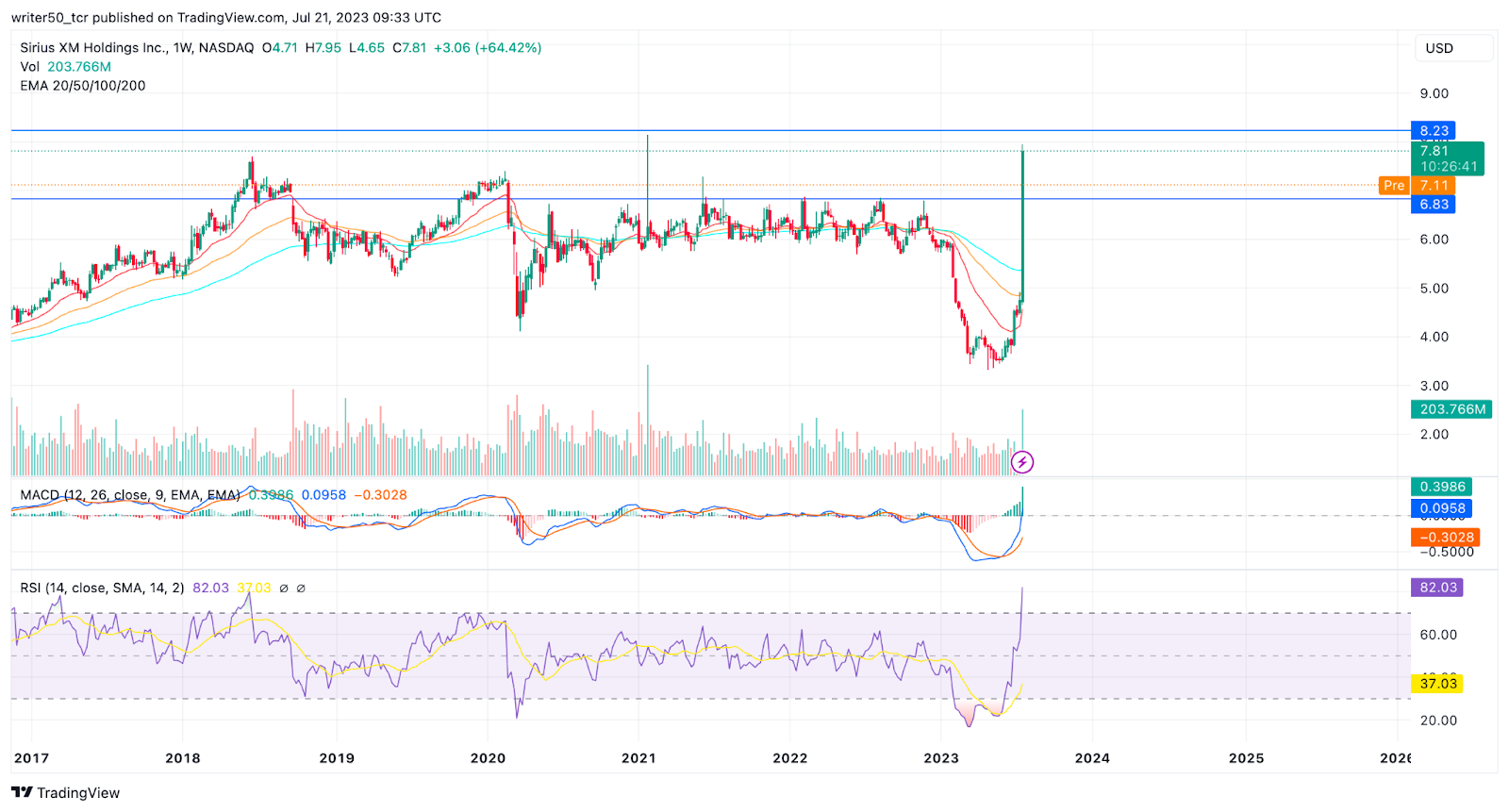Click the 2025 label on time axis

(1247, 758)
